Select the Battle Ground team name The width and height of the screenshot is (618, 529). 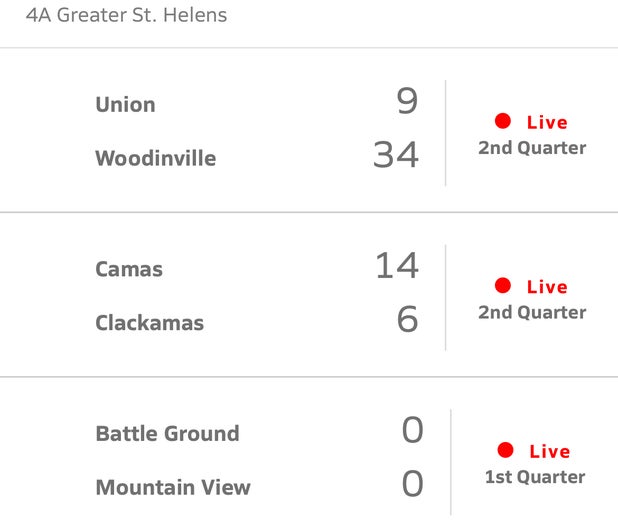click(x=168, y=434)
